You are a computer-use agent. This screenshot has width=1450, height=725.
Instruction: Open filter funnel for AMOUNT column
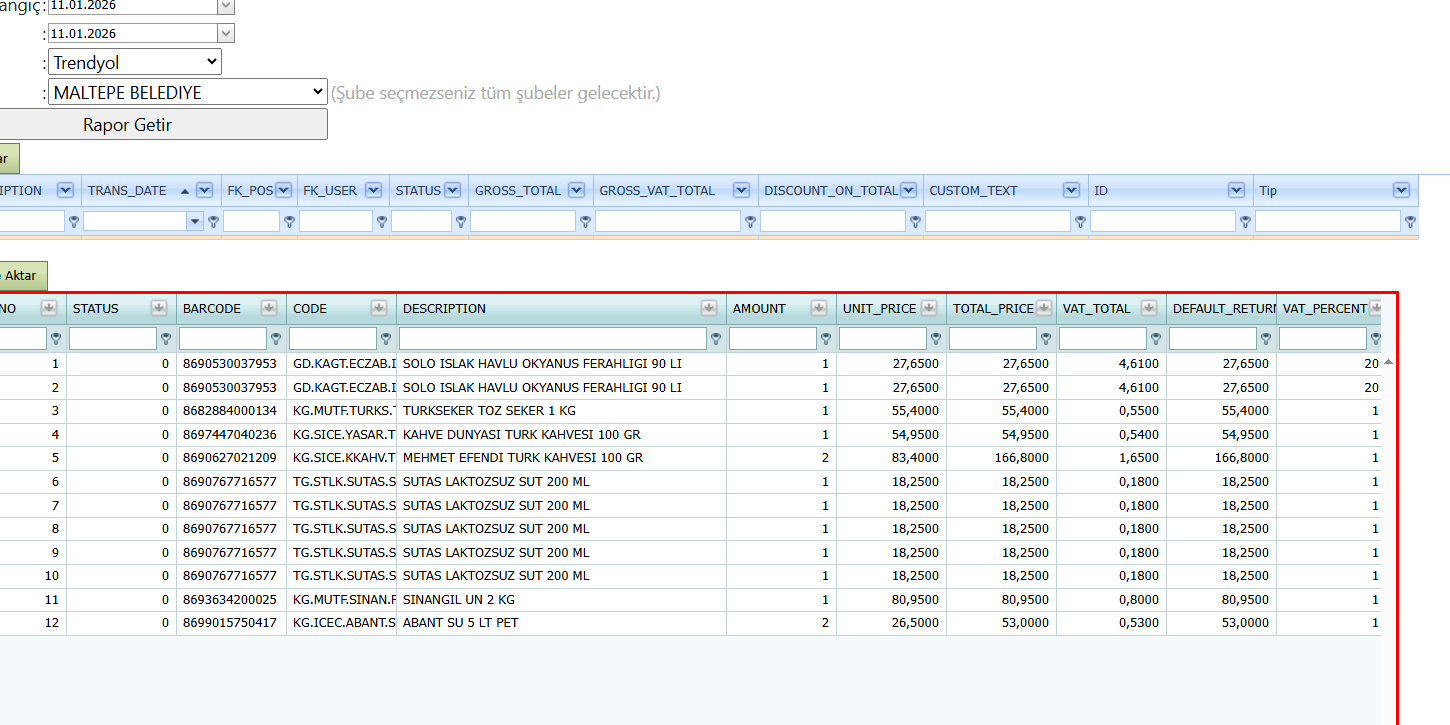(x=826, y=339)
